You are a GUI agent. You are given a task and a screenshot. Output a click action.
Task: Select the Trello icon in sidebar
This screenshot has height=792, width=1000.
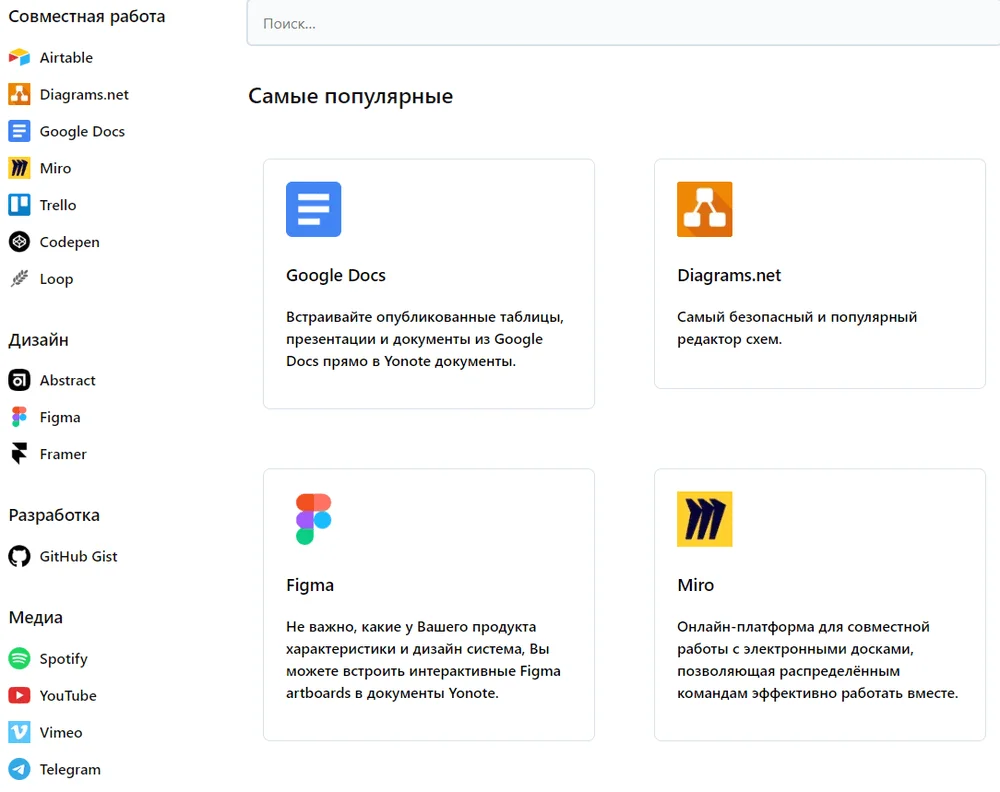point(19,205)
